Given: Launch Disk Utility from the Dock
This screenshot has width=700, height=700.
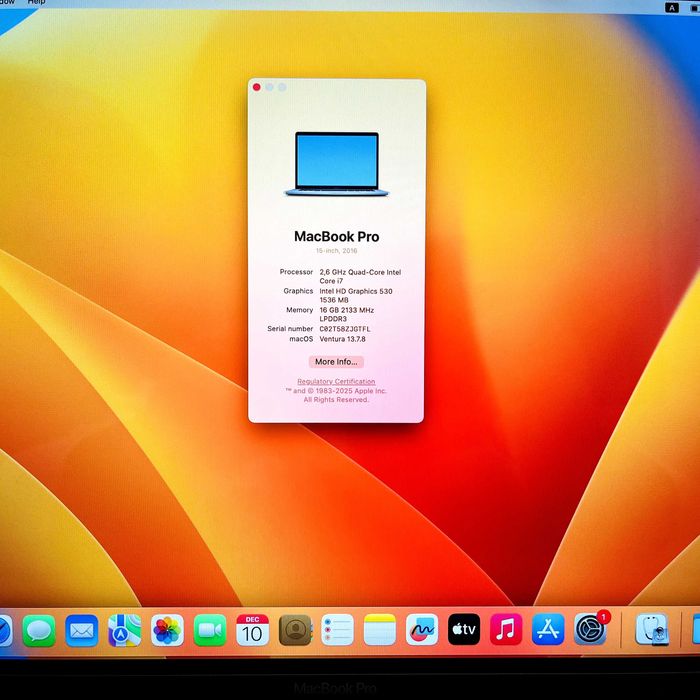Looking at the screenshot, I should [652, 630].
